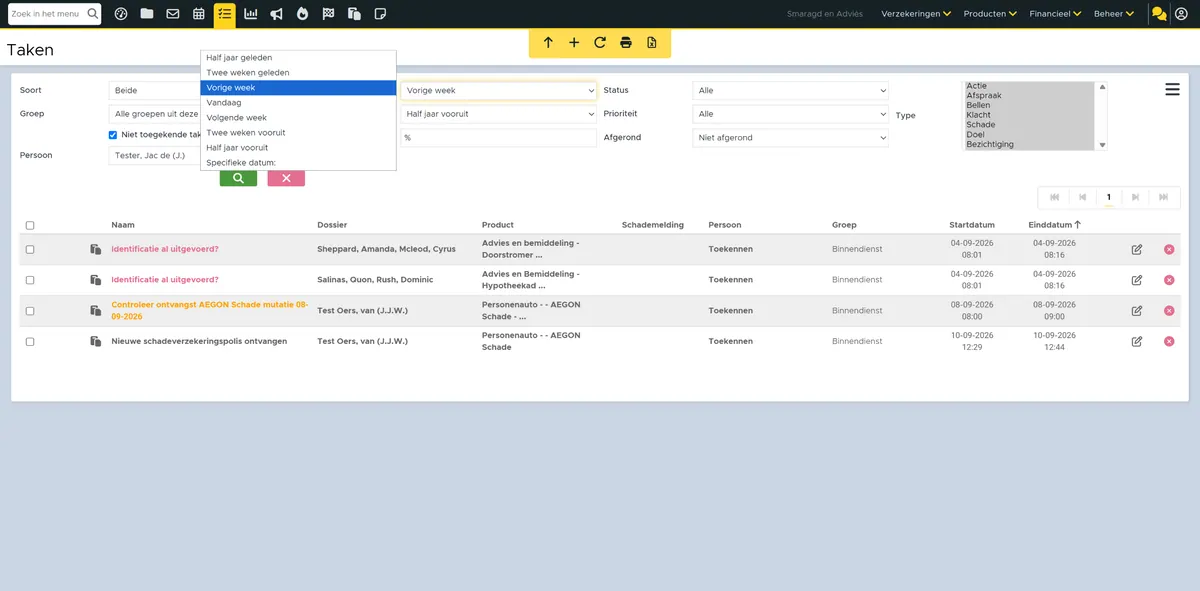Open the 'Half jaar vooruit' date dropdown
This screenshot has height=591, width=1200.
[499, 114]
